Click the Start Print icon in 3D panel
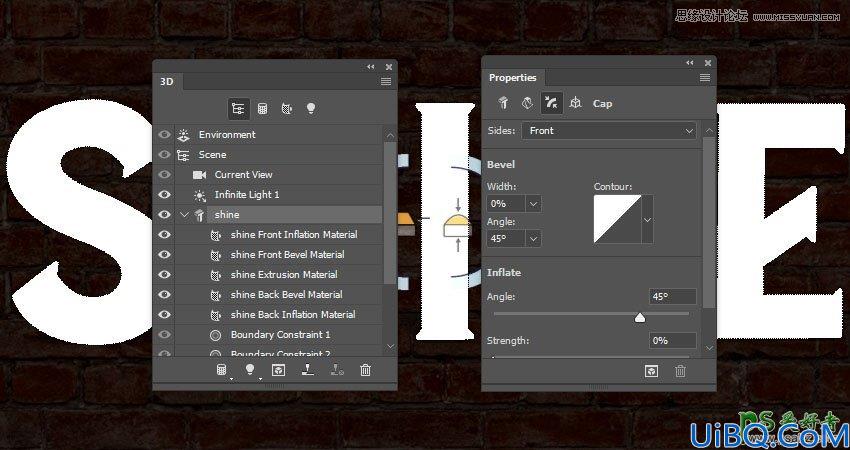850x450 pixels. coord(307,370)
